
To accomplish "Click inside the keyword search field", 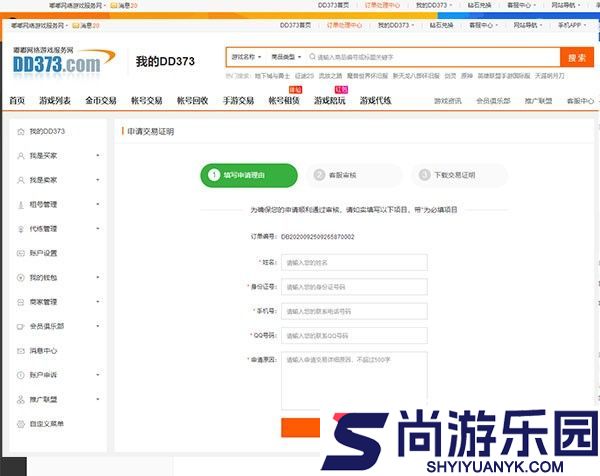I will 432,57.
